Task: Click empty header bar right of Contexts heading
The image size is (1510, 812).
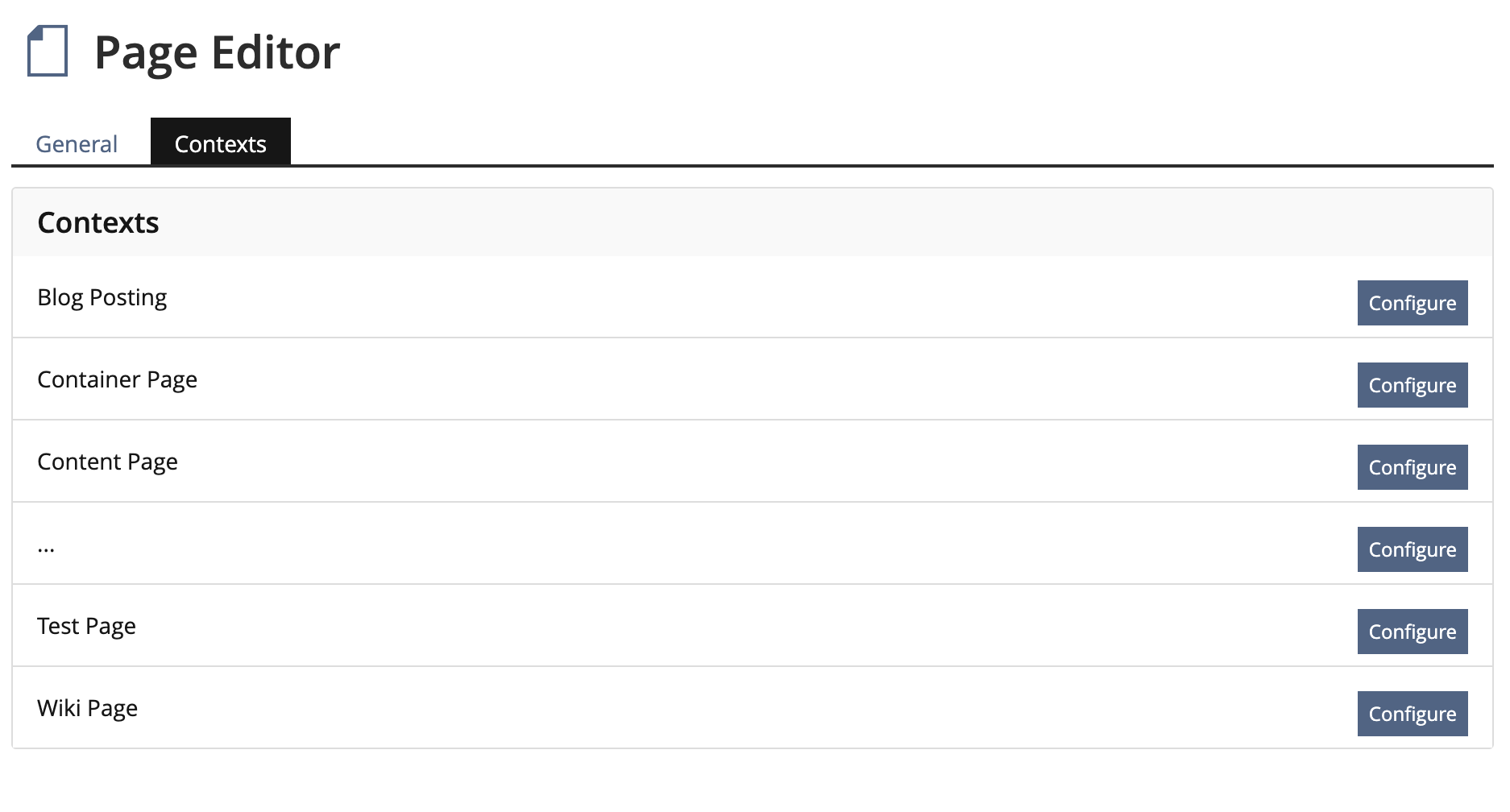Action: [x=806, y=223]
